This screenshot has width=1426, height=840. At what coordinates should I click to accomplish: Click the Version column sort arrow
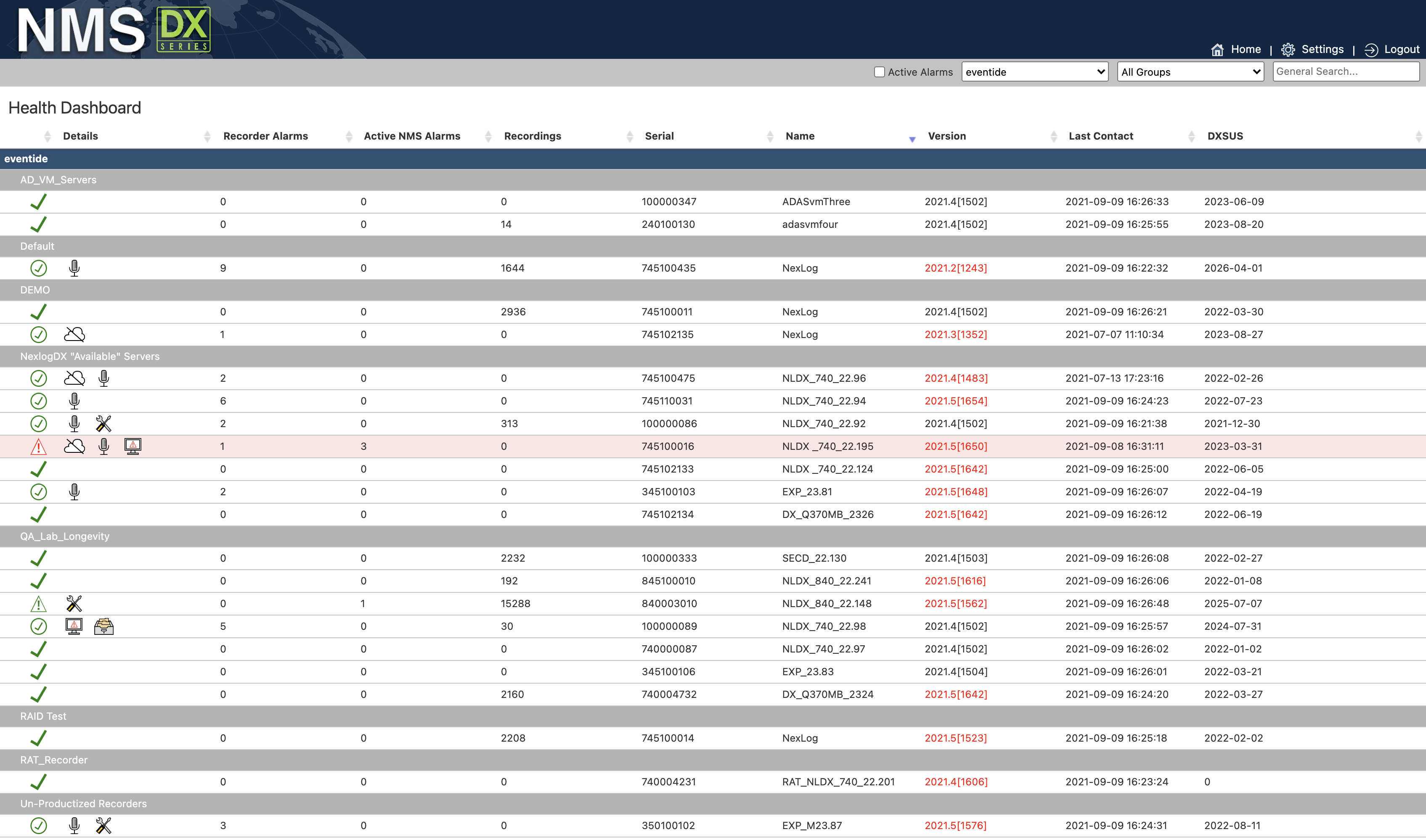912,138
